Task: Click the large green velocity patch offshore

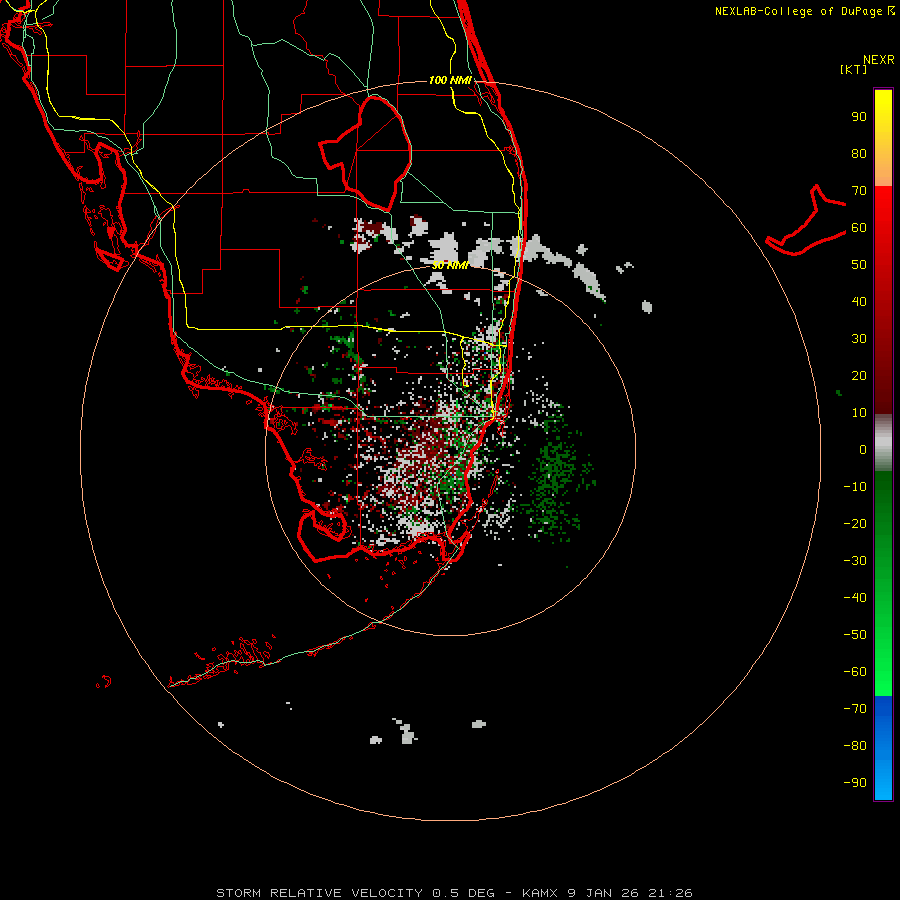Action: pyautogui.click(x=554, y=476)
